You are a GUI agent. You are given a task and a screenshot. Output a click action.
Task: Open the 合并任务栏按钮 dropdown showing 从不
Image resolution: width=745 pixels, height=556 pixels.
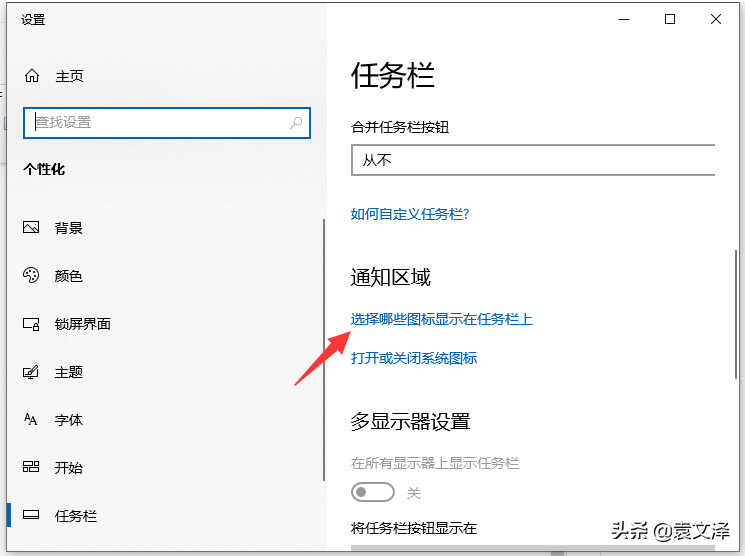click(533, 160)
